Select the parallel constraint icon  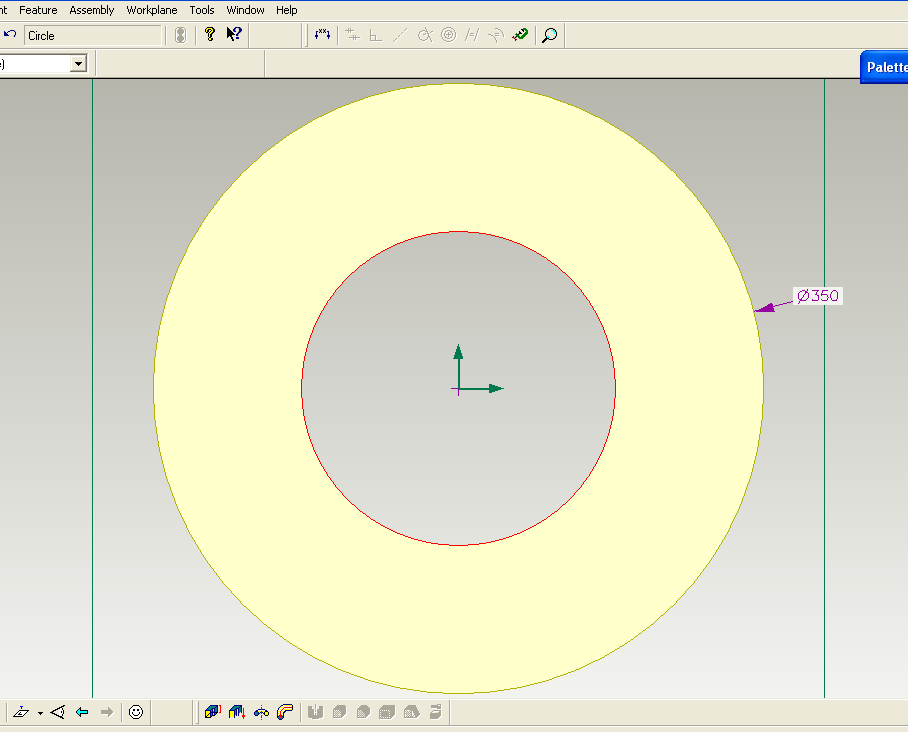coord(472,35)
